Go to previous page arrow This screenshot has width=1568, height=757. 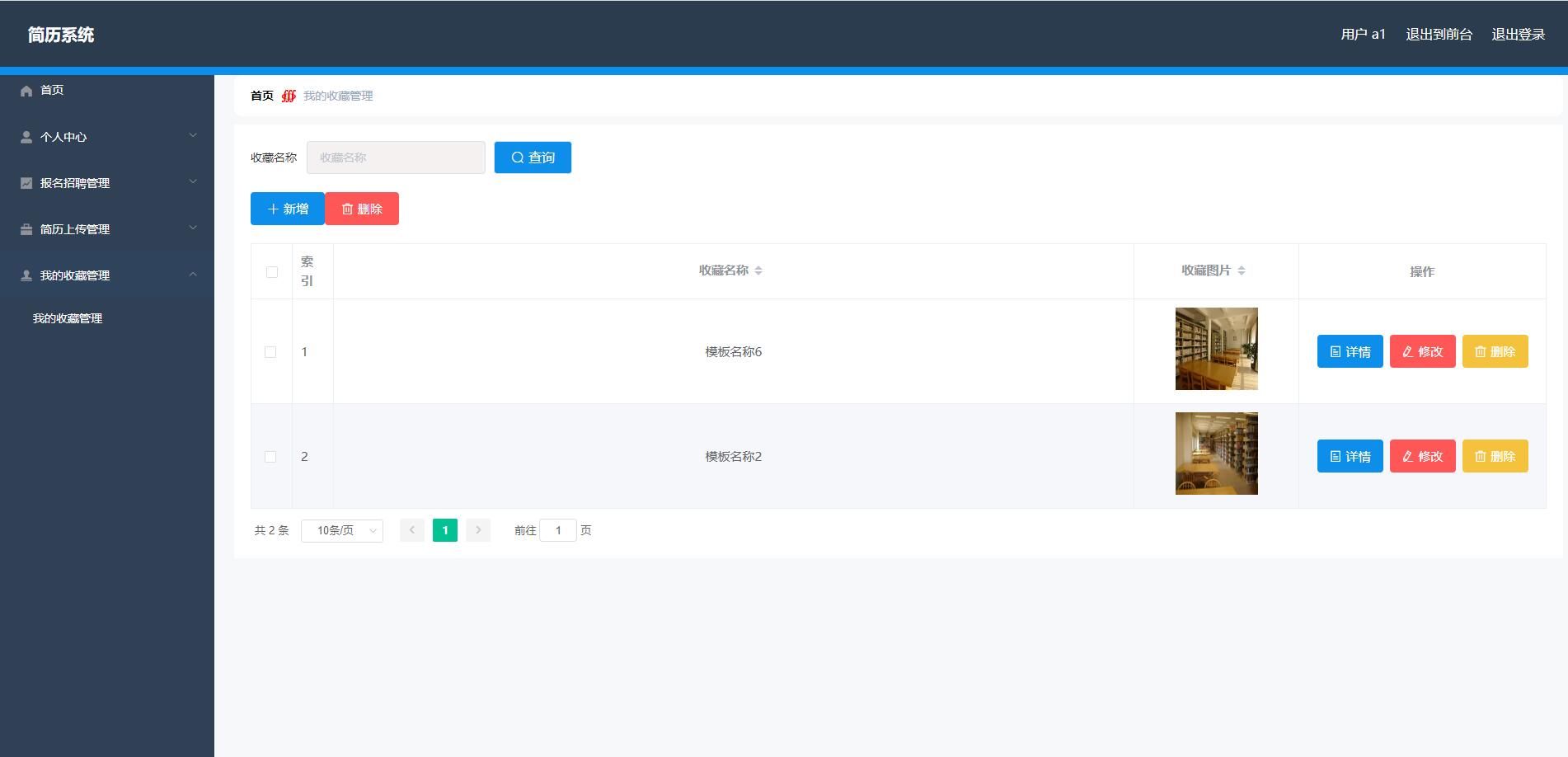pos(412,530)
